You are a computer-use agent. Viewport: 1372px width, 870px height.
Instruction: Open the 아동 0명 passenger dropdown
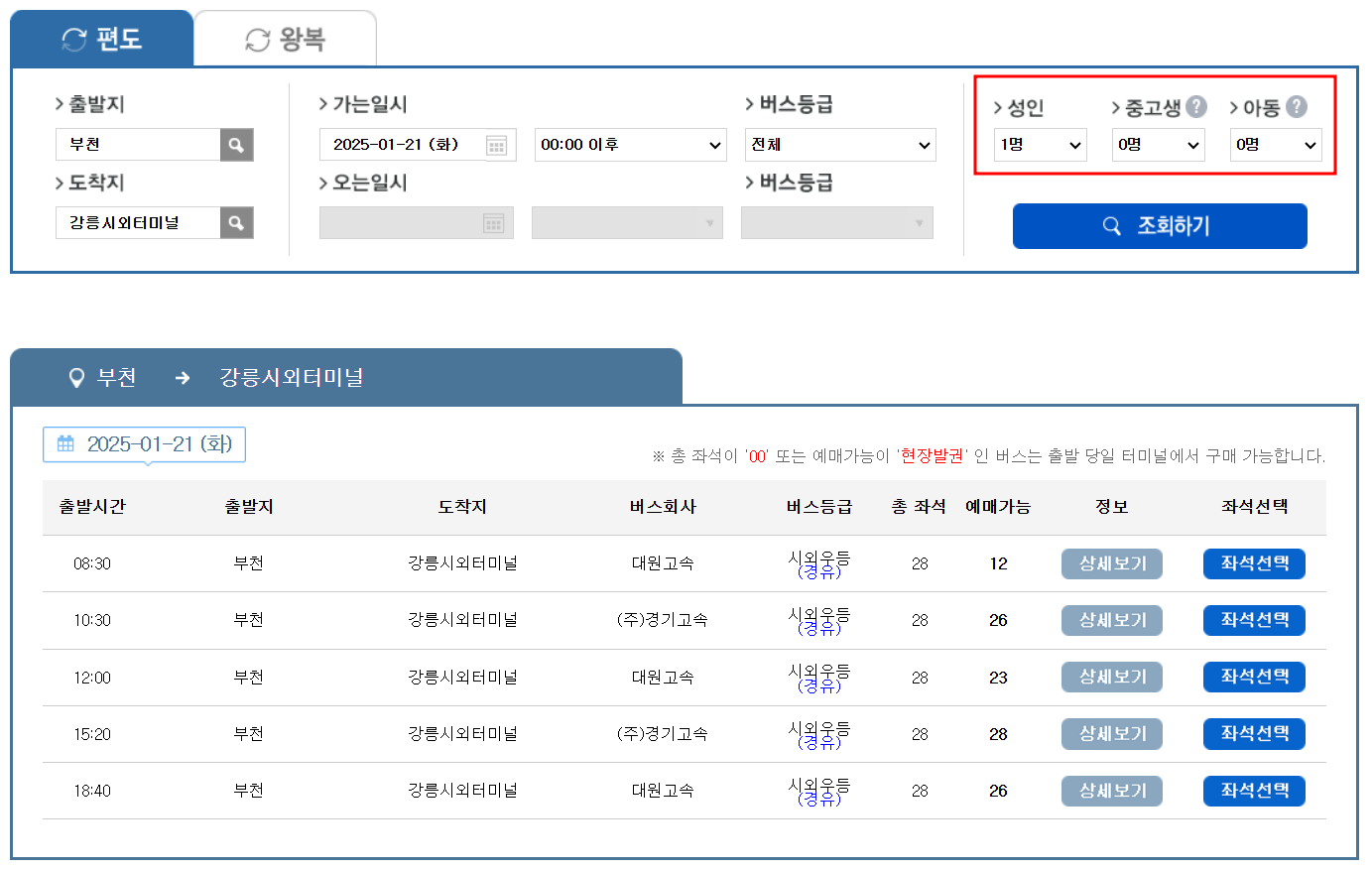pos(1276,145)
